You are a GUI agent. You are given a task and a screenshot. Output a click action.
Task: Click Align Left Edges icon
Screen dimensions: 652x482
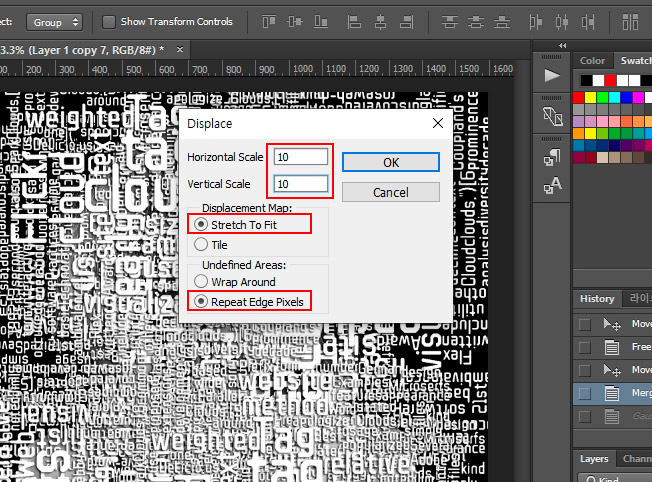tap(354, 22)
